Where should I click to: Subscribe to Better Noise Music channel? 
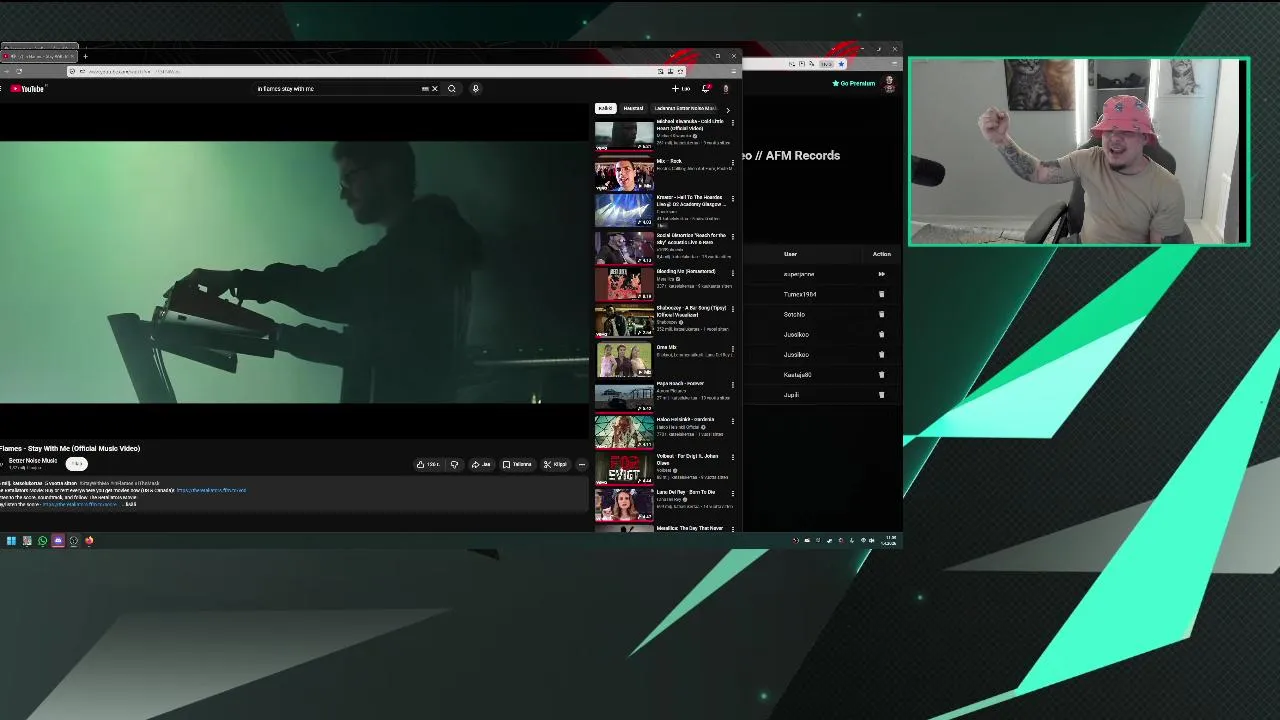(77, 463)
